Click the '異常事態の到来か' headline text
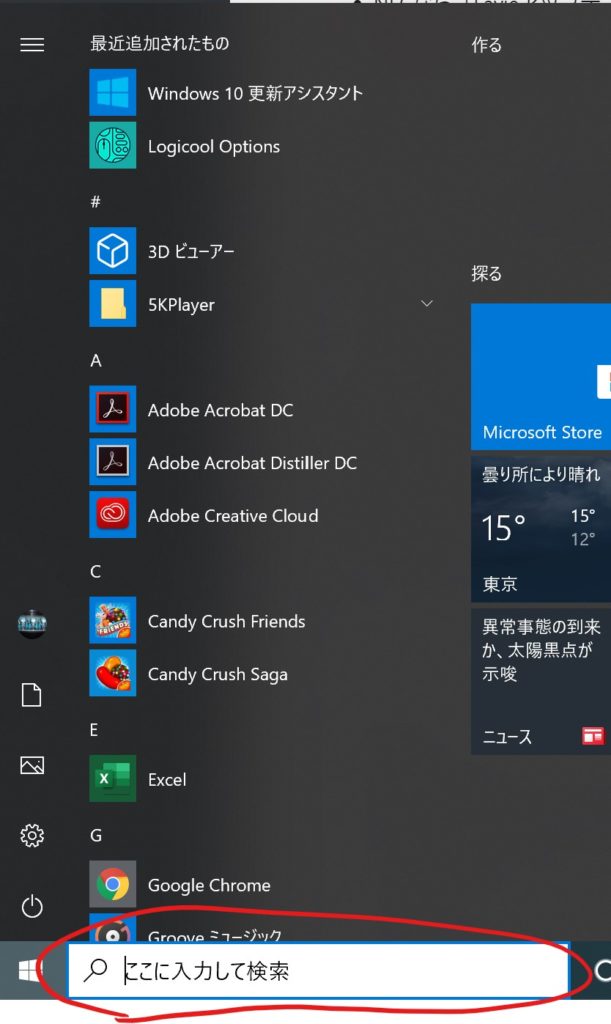The width and height of the screenshot is (611, 1024). pos(541,650)
